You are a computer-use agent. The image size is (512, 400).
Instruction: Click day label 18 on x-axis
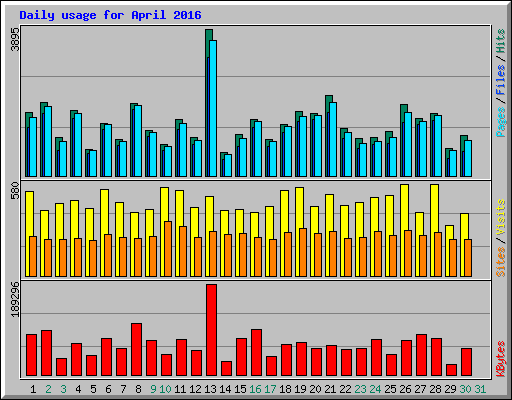(x=285, y=389)
